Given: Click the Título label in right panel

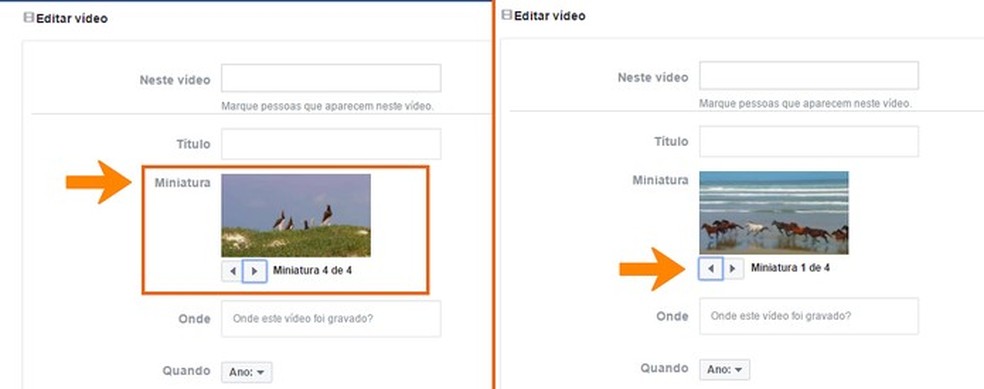Looking at the screenshot, I should 671,142.
